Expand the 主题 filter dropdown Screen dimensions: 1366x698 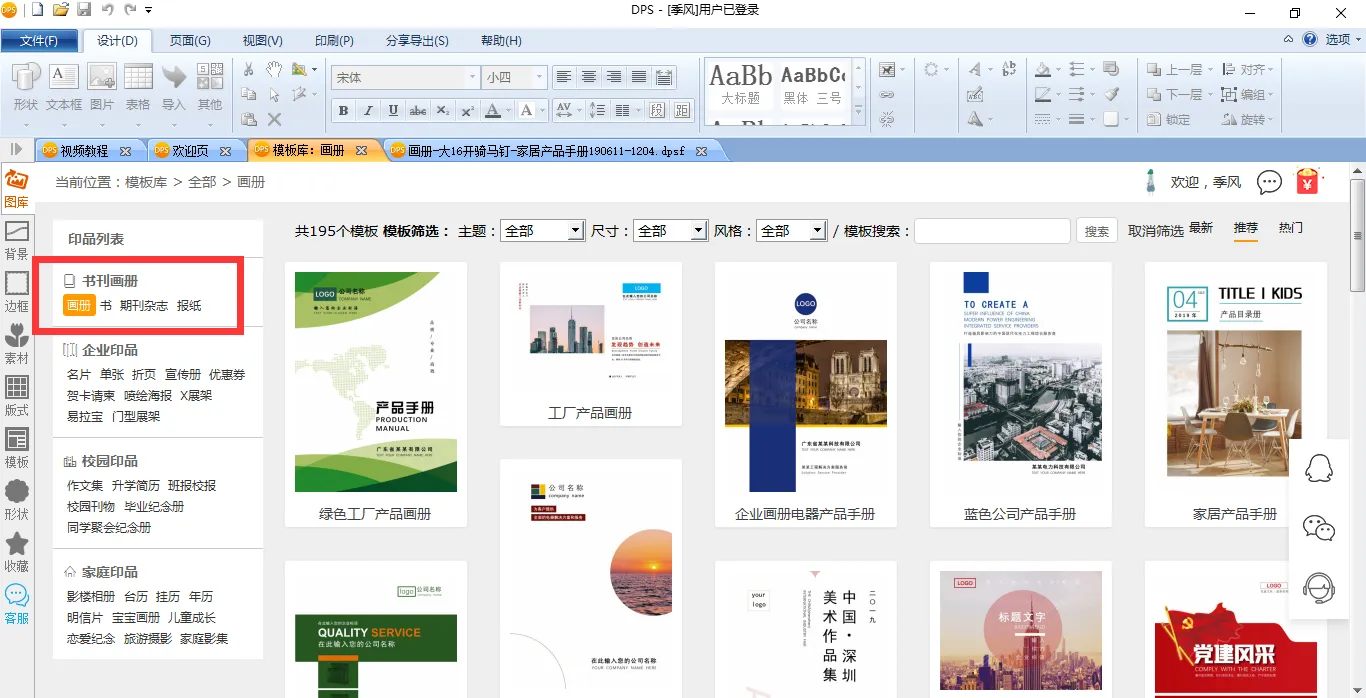[x=575, y=231]
